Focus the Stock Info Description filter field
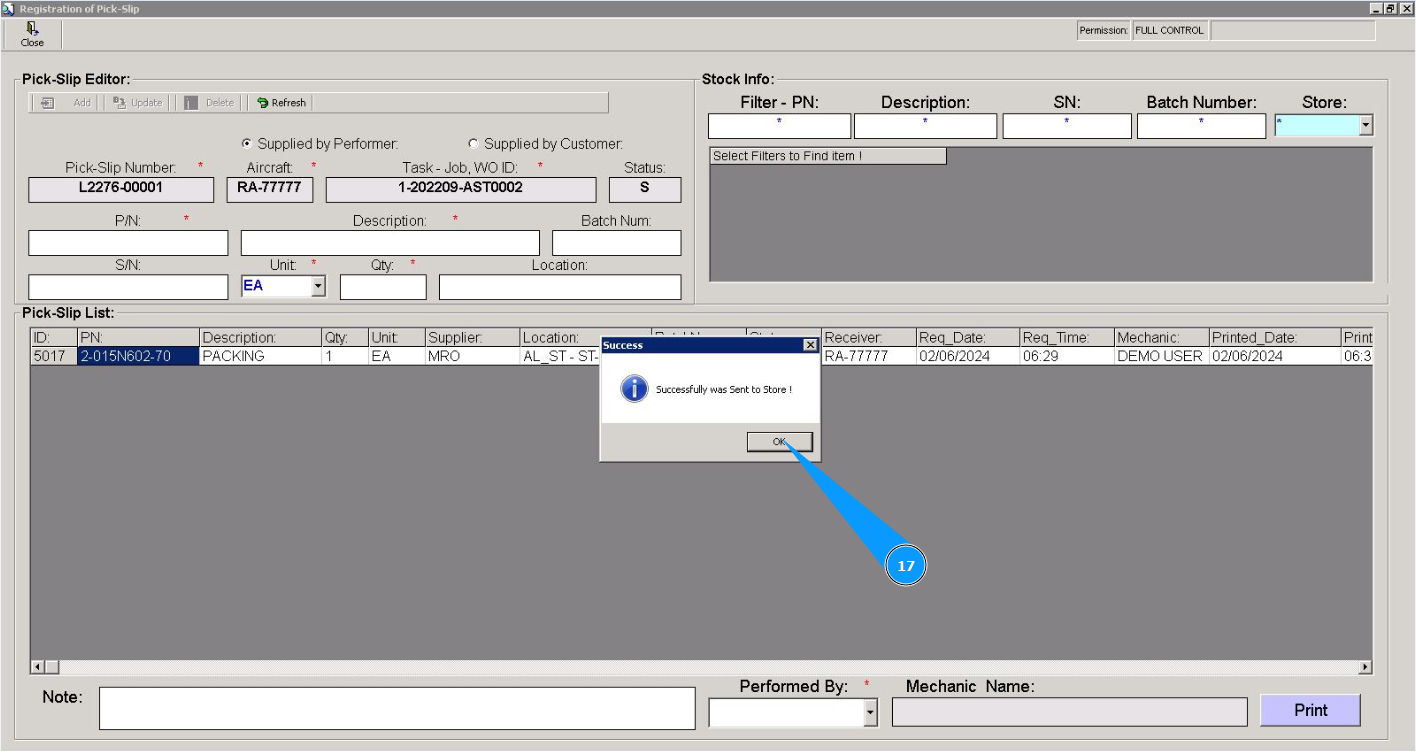 pos(925,126)
